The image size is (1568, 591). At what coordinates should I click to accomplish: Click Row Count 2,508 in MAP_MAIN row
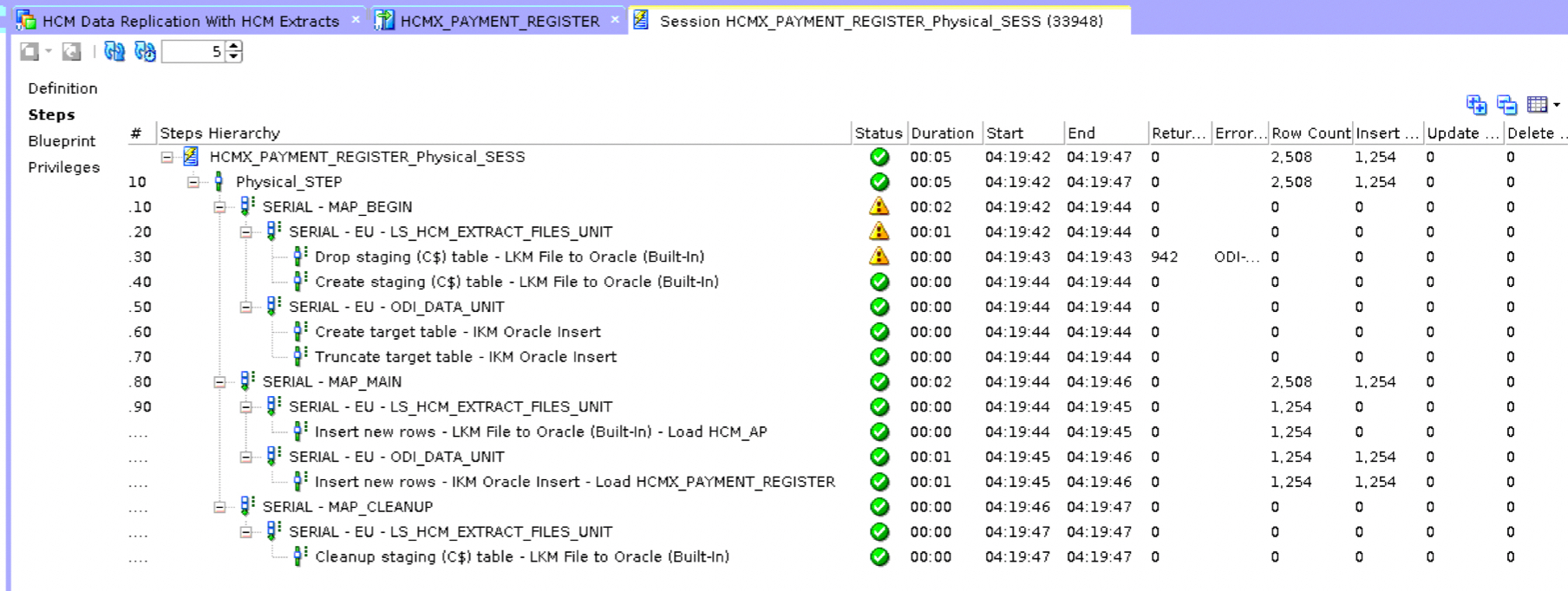click(x=1291, y=382)
